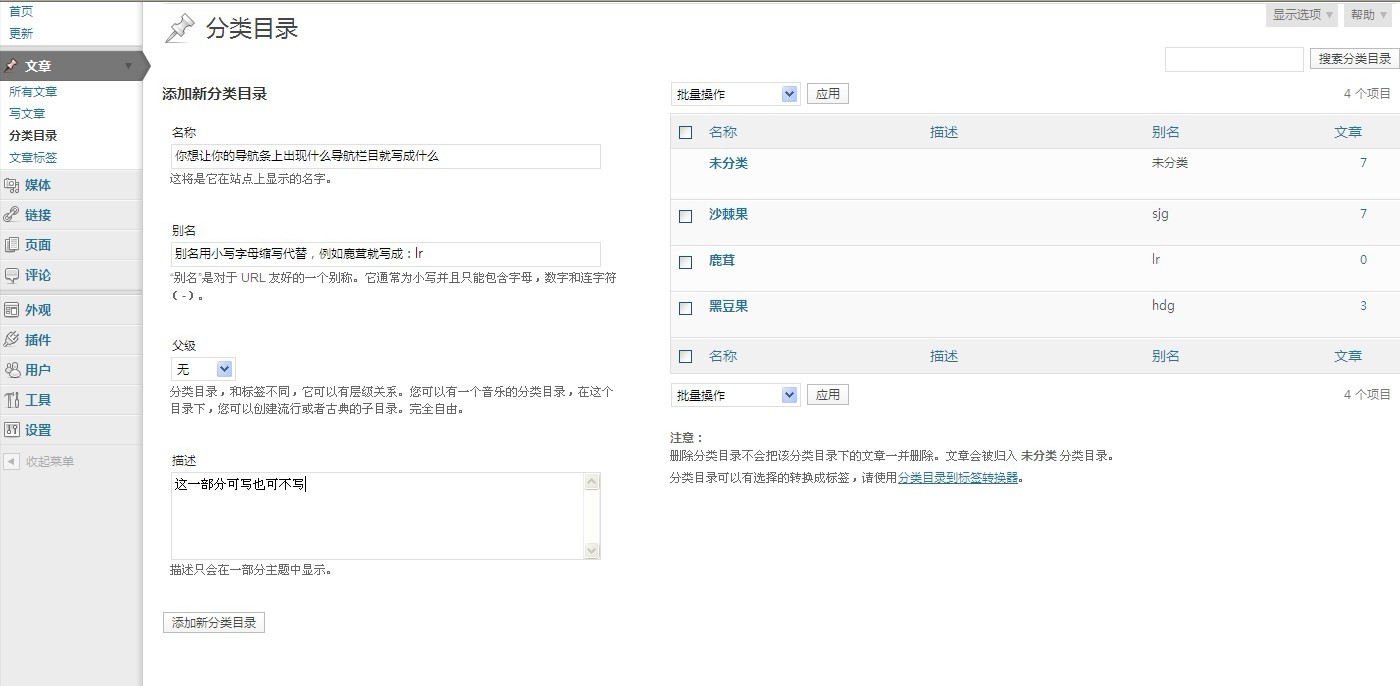
Task: Open the 父级 parent category dropdown
Action: 204,369
